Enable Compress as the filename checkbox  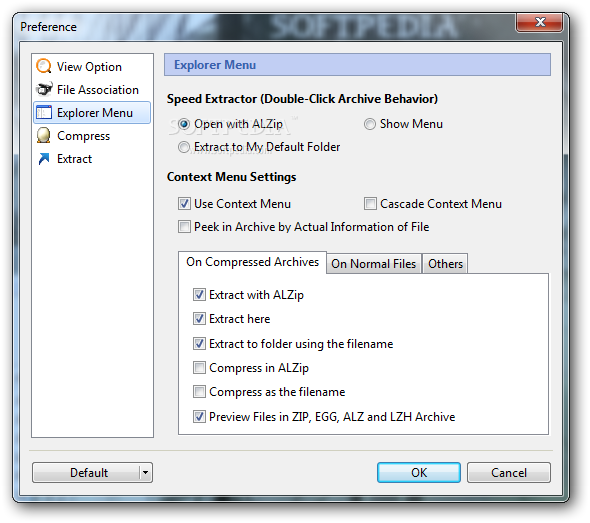click(199, 392)
